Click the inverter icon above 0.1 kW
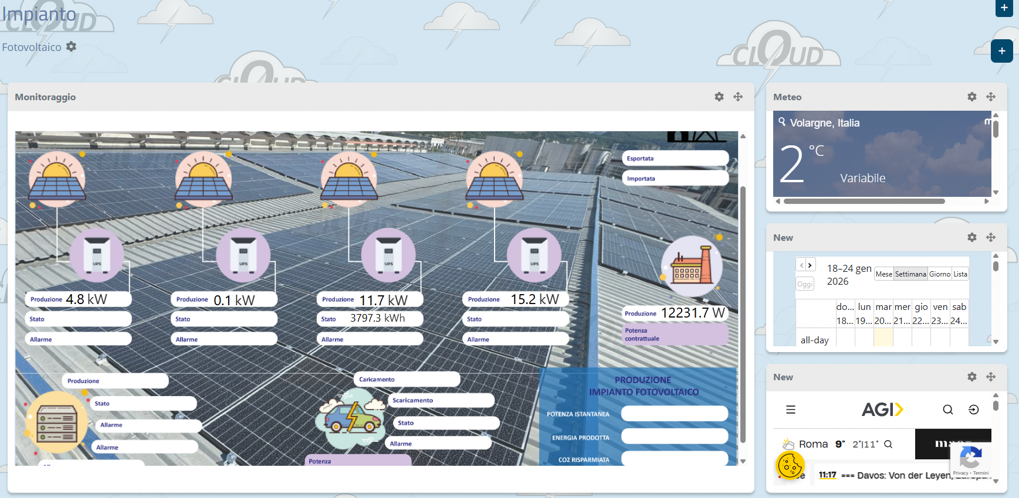Screen dimensions: 1019x498 point(242,255)
